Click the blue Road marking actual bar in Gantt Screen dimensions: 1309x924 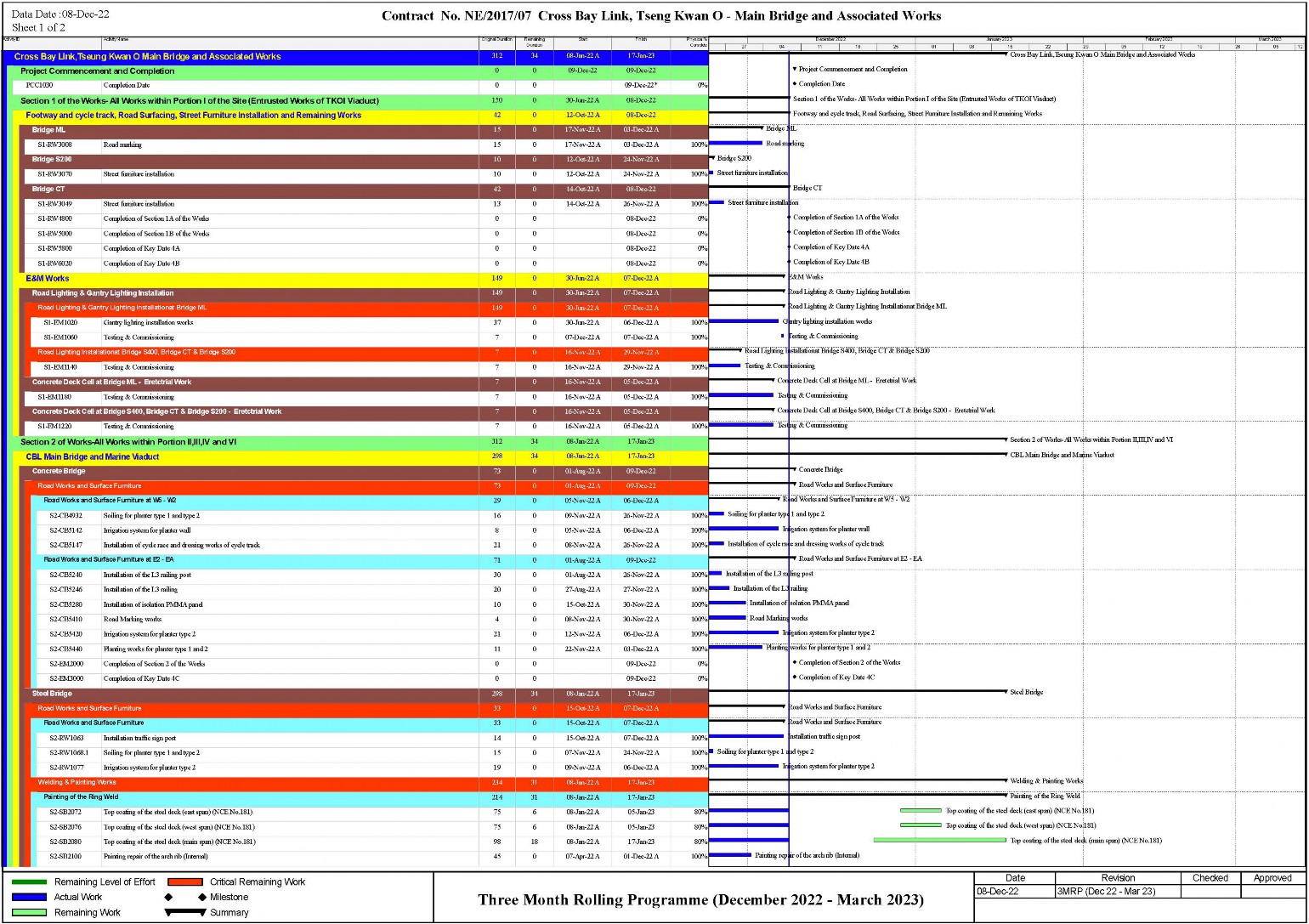coord(735,143)
